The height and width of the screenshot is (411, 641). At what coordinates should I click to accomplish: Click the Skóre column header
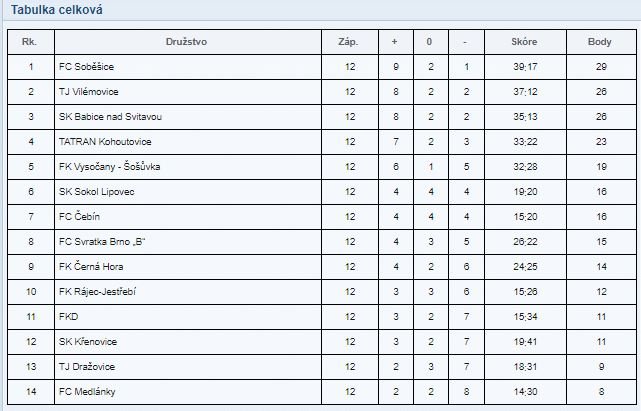point(524,42)
